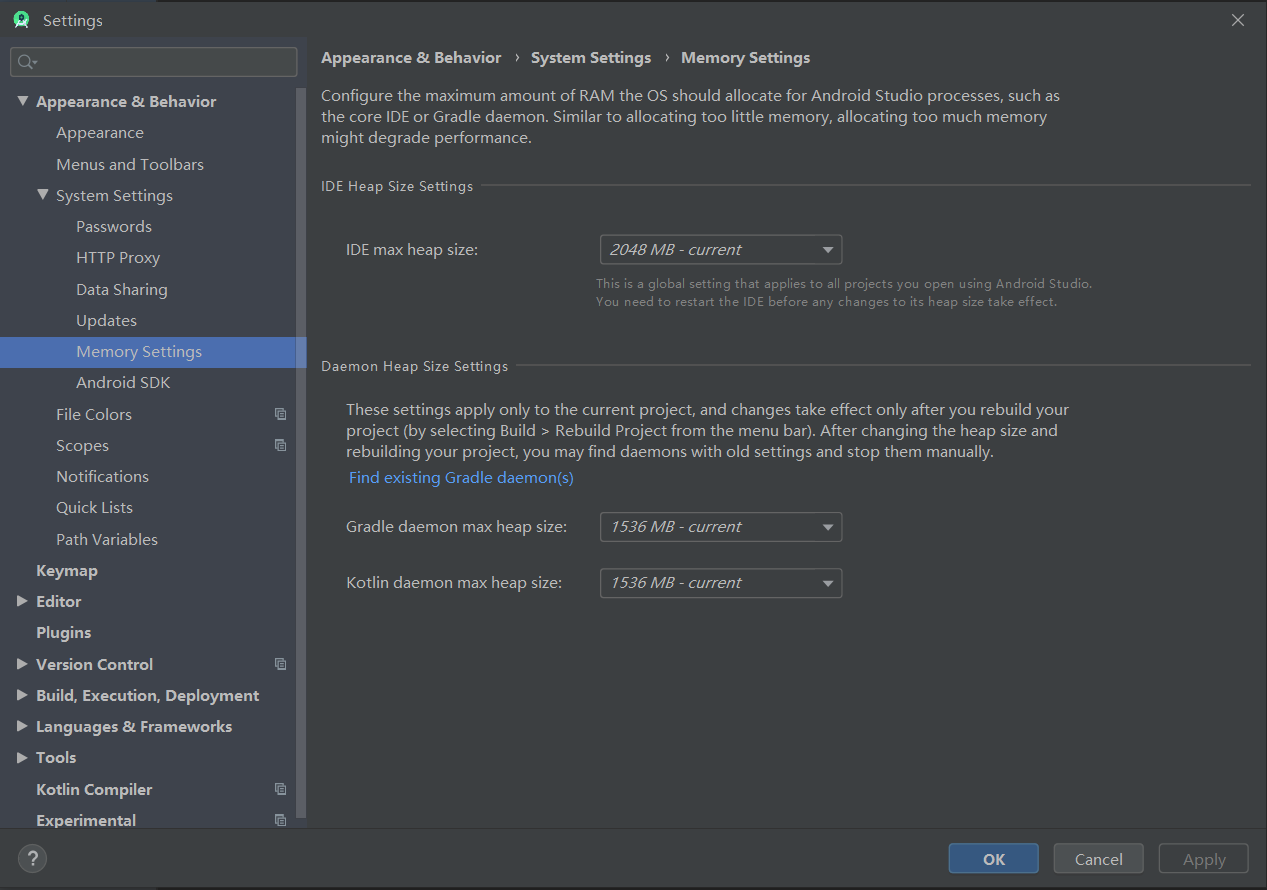Click the project-level icon beside Version Control
The height and width of the screenshot is (890, 1267).
280,664
